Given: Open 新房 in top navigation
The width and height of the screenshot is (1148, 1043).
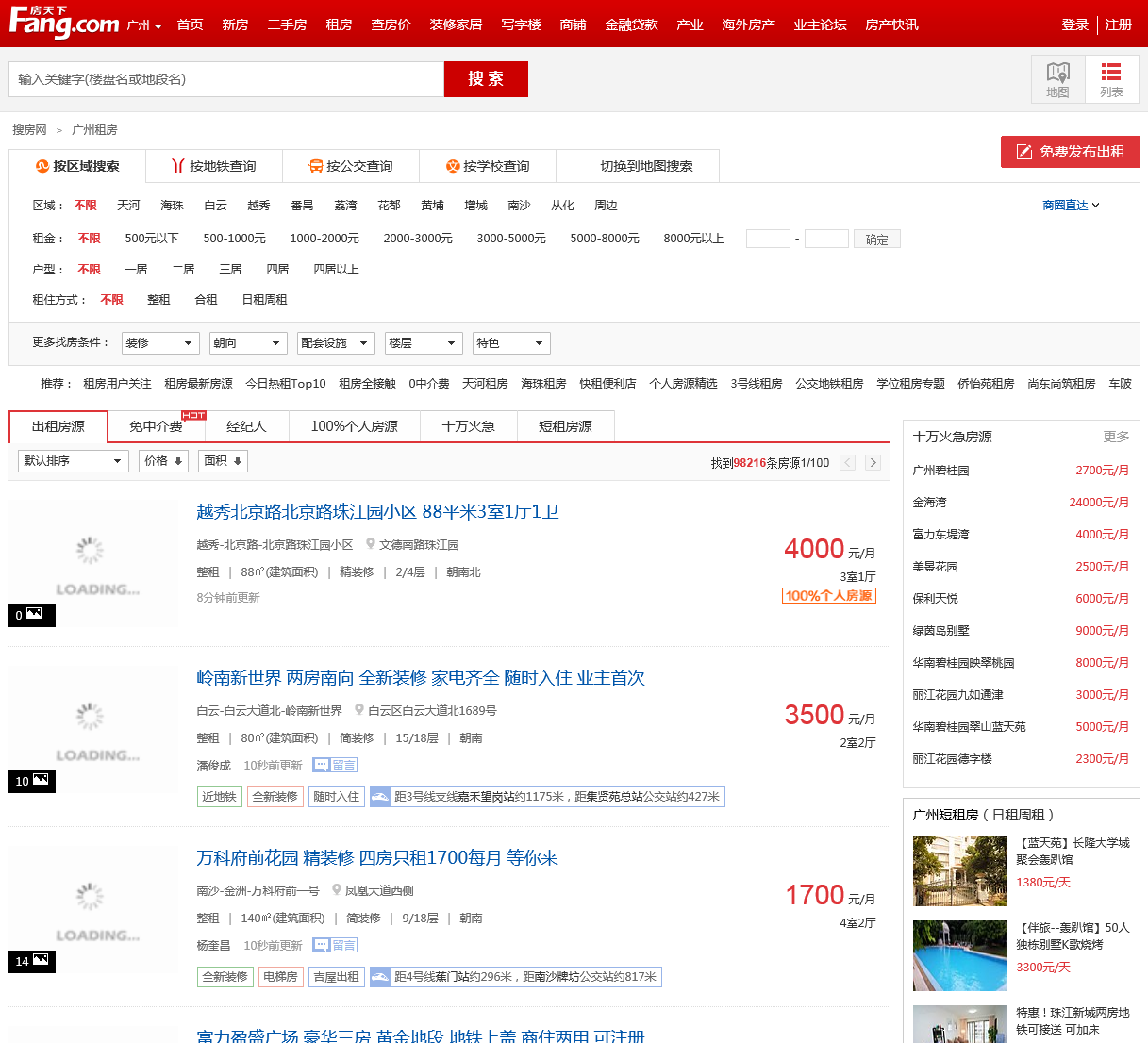Looking at the screenshot, I should (x=235, y=25).
